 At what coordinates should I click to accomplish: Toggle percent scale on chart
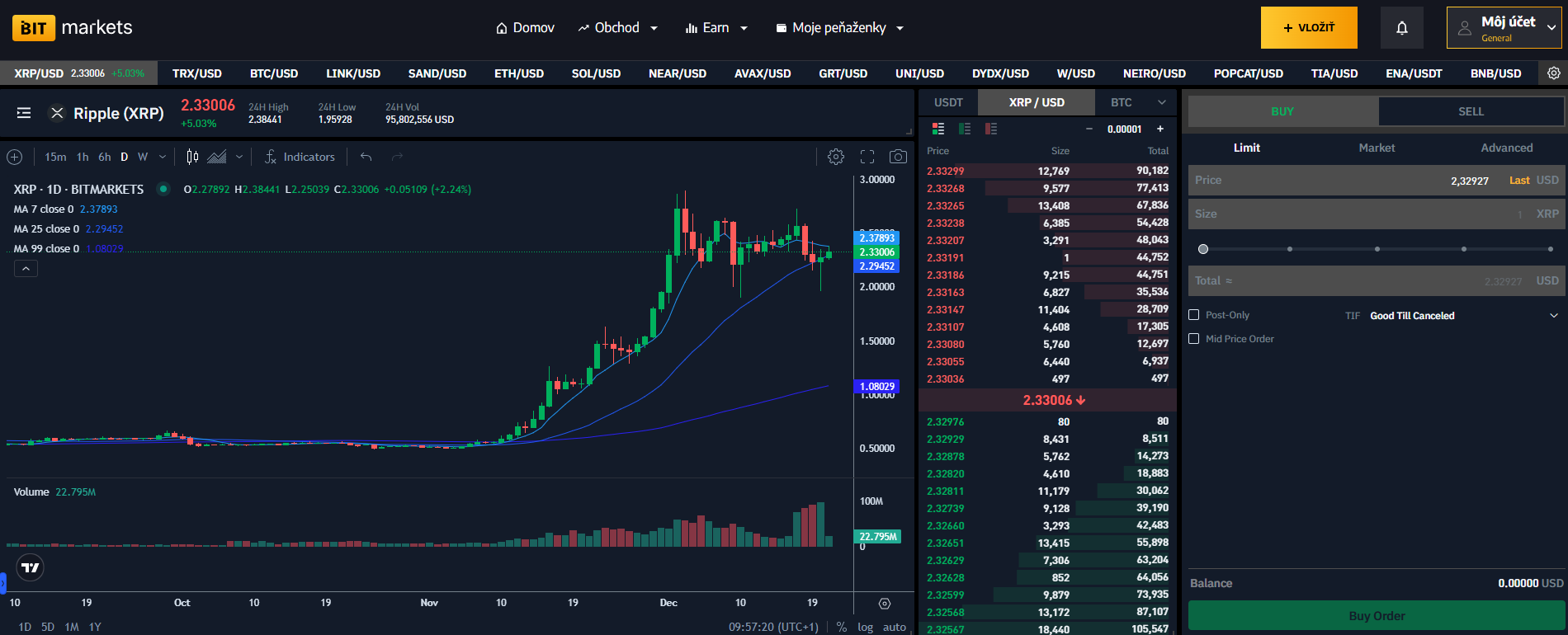pyautogui.click(x=842, y=627)
